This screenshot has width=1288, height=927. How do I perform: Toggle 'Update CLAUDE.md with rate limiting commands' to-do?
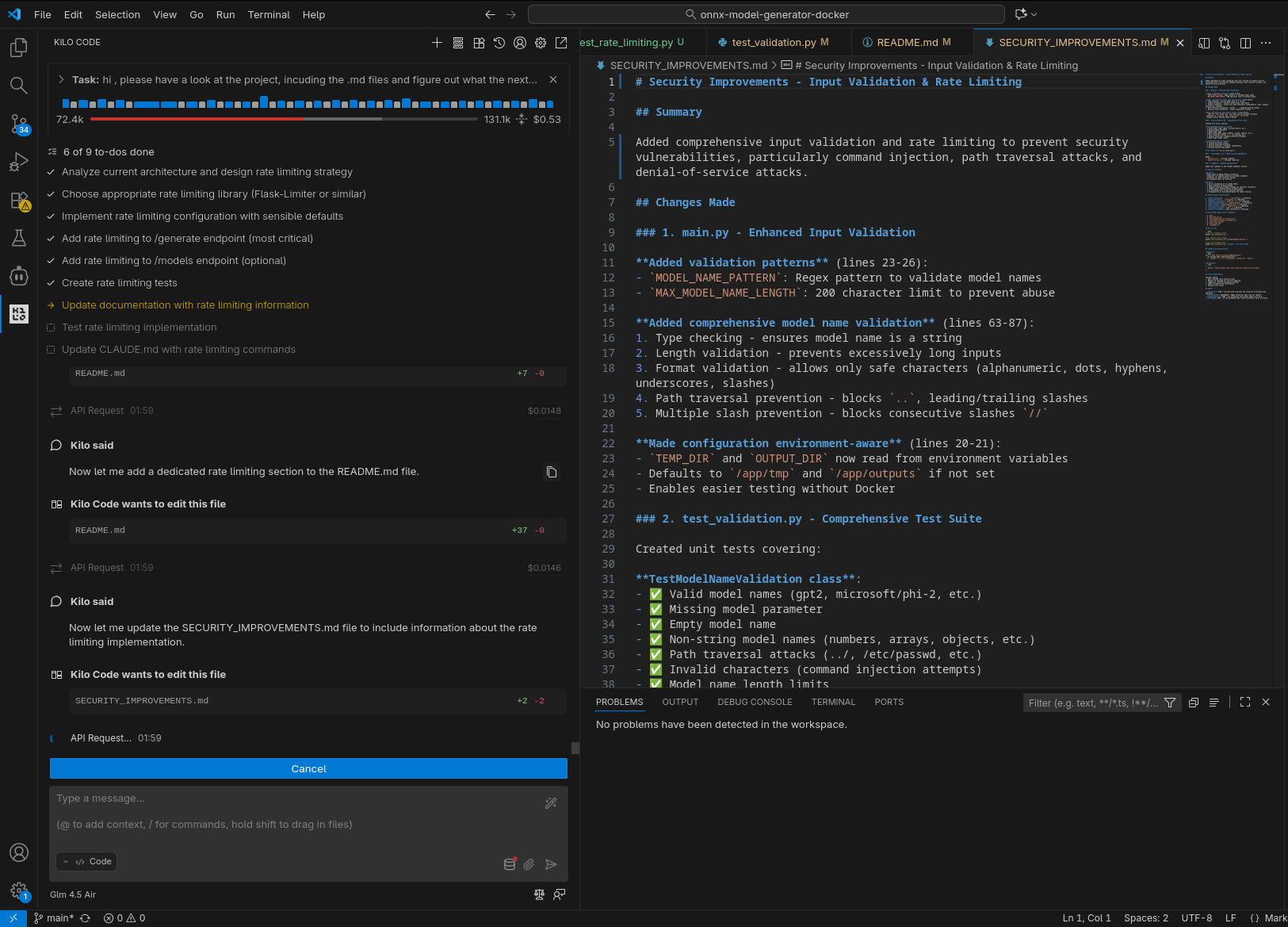pos(52,350)
